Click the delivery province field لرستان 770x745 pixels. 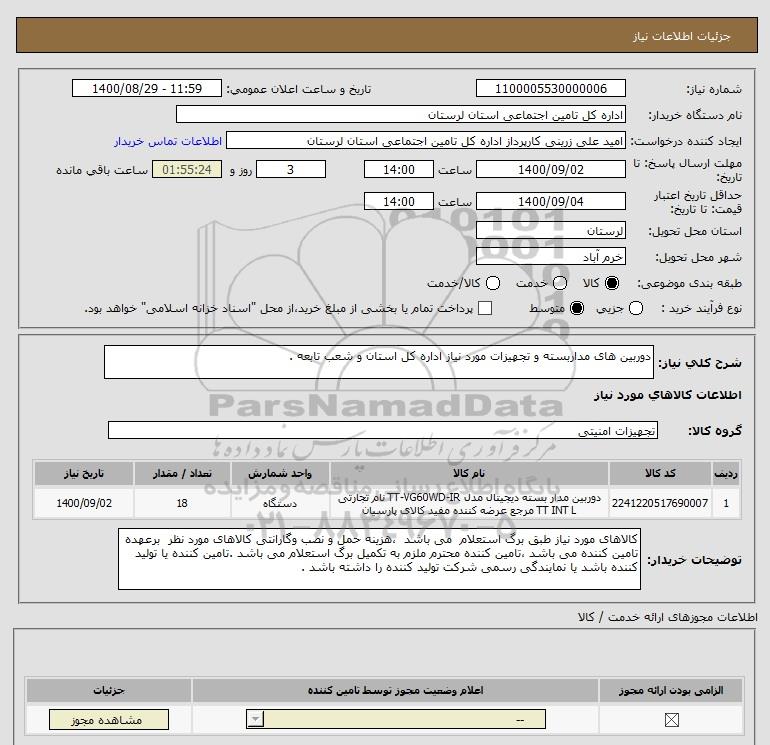point(550,230)
